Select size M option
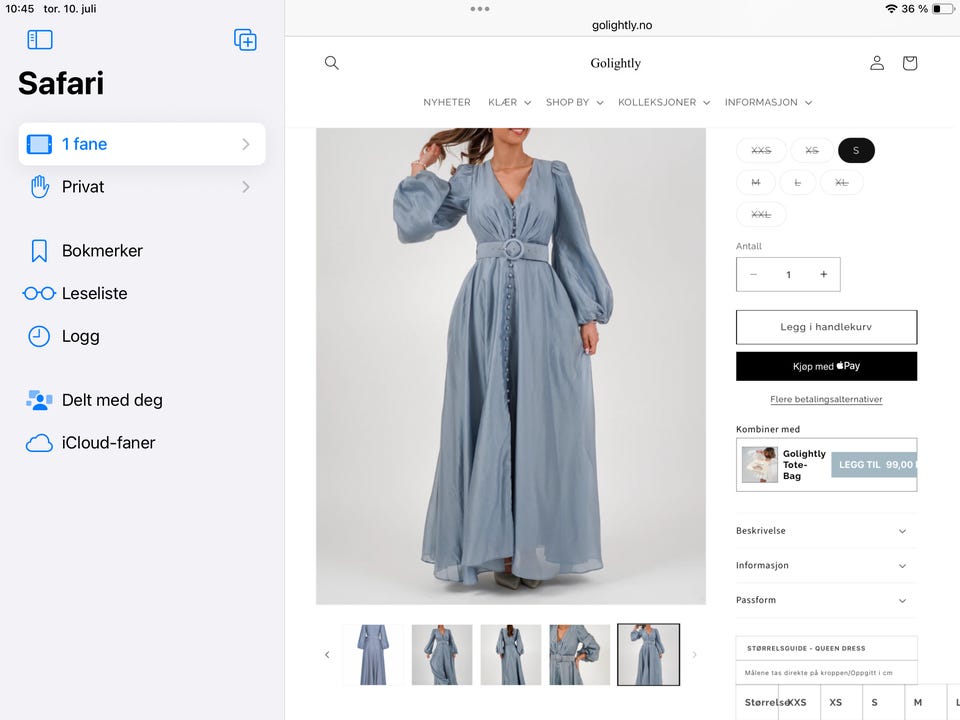This screenshot has height=720, width=960. pyautogui.click(x=756, y=182)
